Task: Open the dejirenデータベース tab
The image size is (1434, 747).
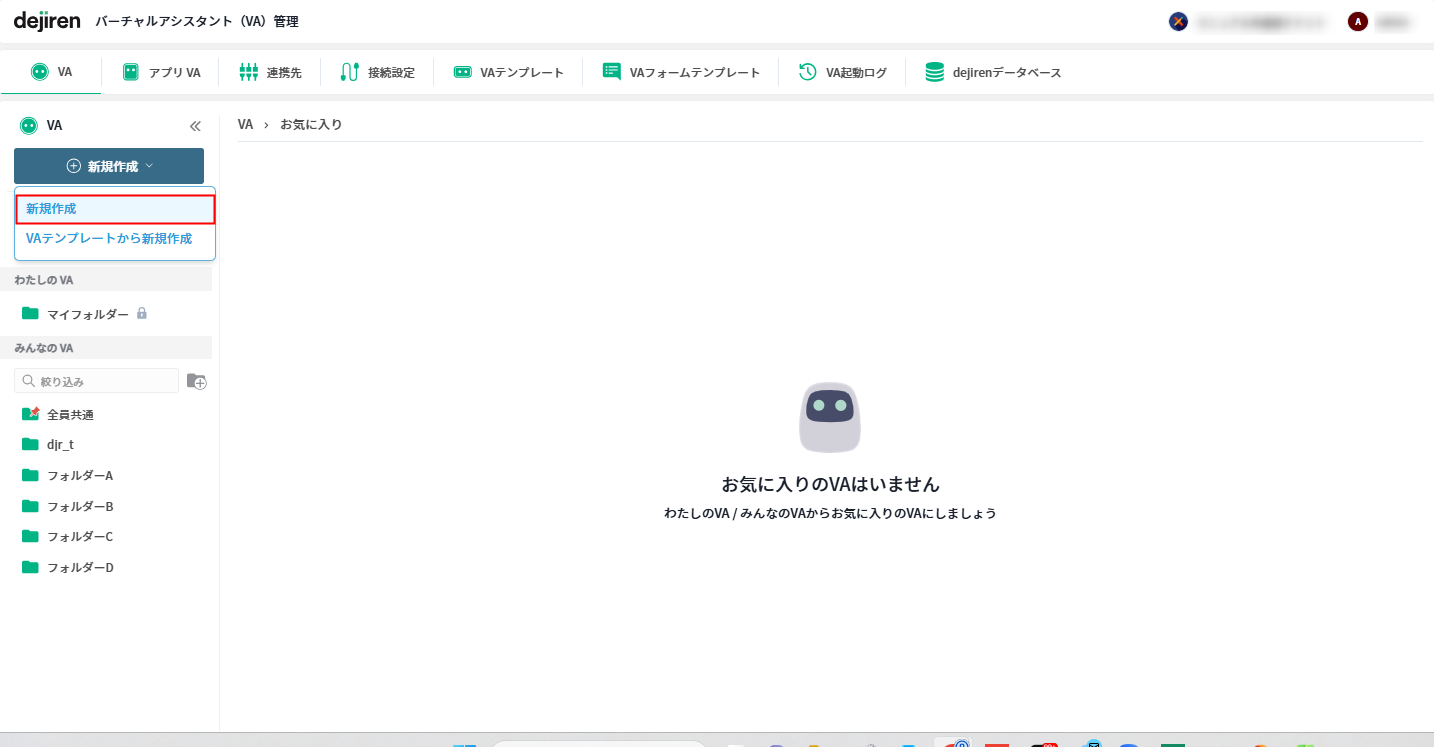Action: click(993, 72)
